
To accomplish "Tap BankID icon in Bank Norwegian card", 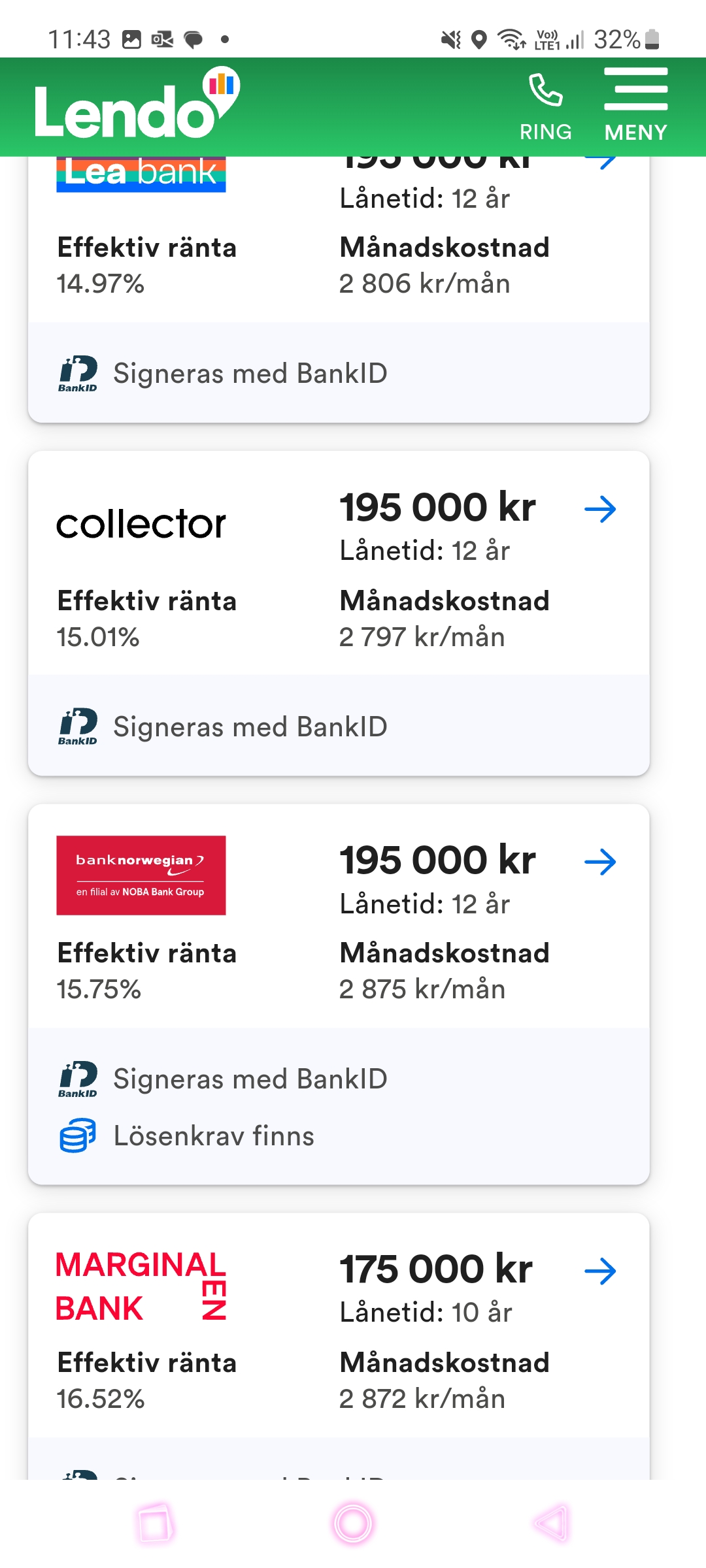I will pos(78,1079).
